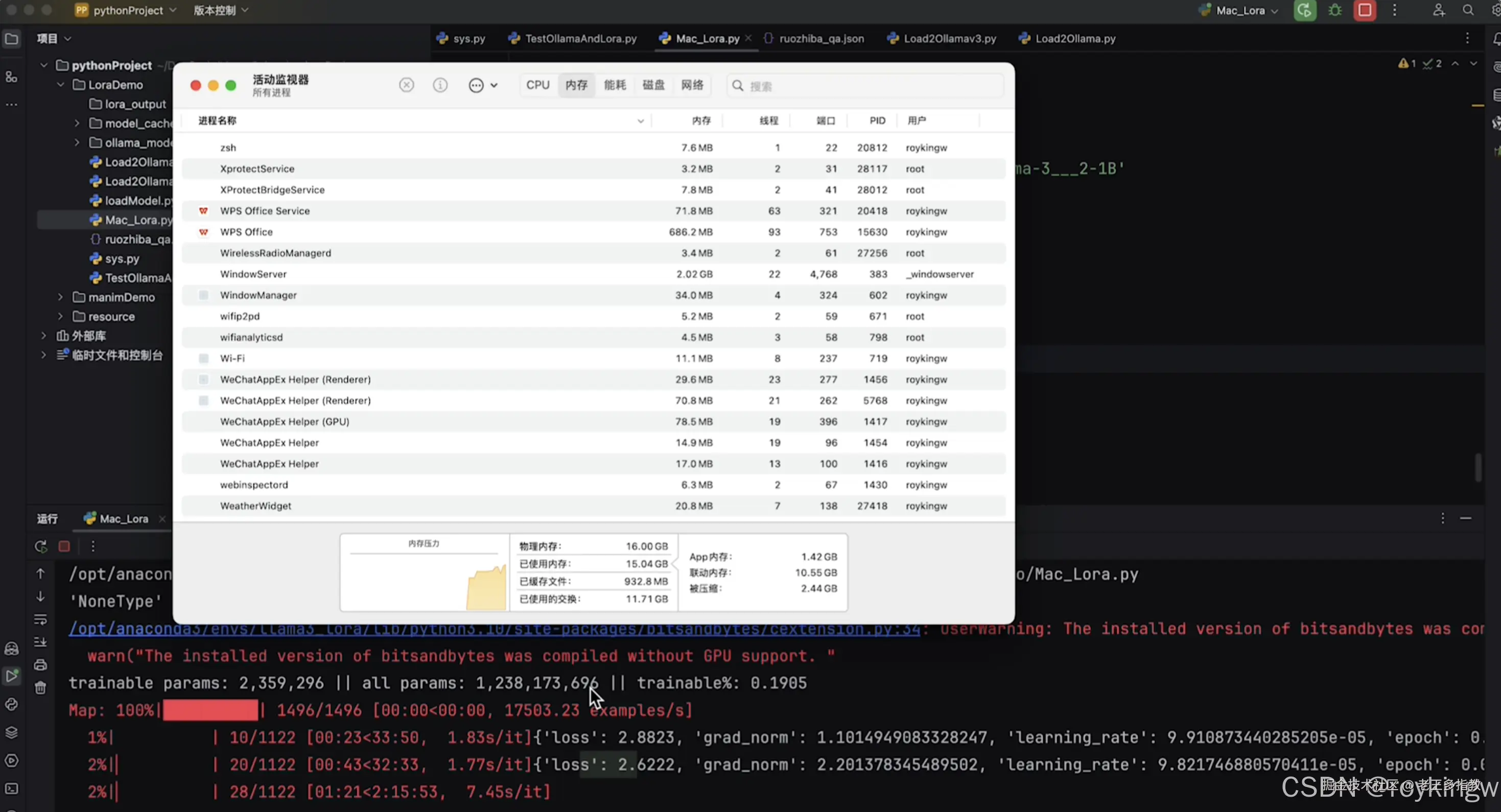Toggle soft-wrap icon in run console
1501x812 pixels.
[x=40, y=619]
